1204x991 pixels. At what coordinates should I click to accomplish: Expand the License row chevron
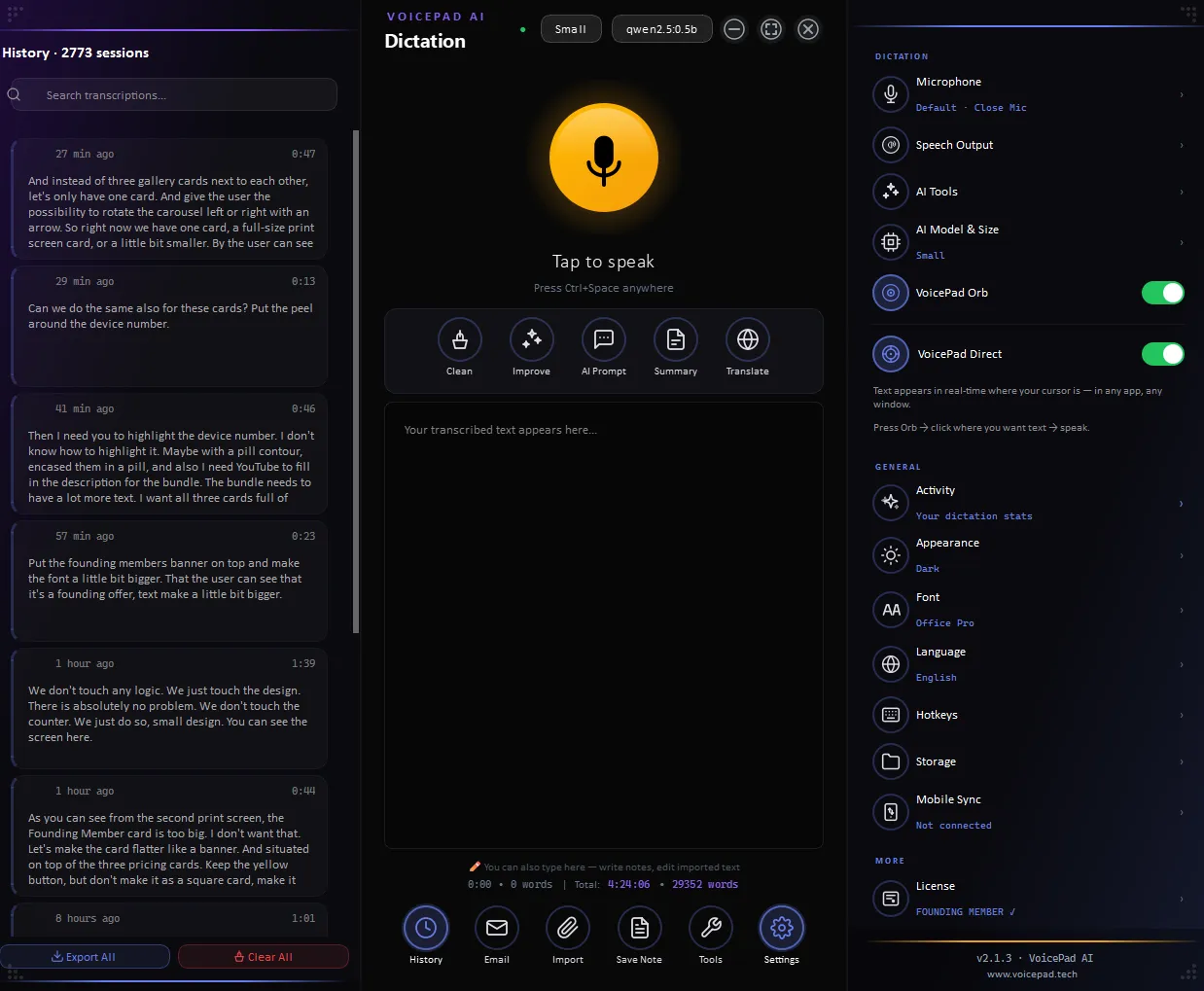tap(1182, 899)
